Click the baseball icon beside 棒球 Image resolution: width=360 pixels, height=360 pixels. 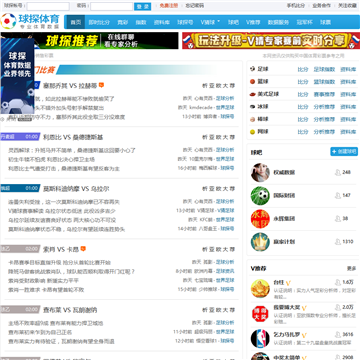click(252, 119)
